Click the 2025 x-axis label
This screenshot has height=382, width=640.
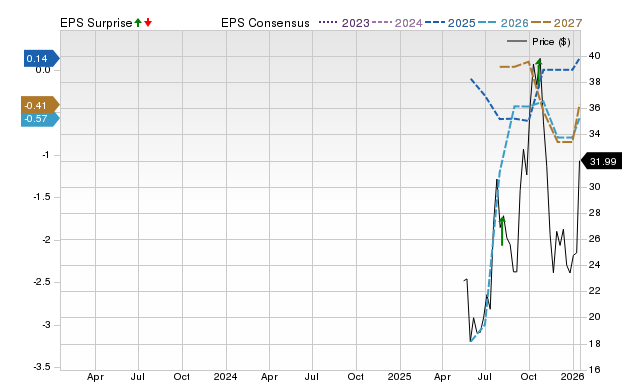(399, 377)
